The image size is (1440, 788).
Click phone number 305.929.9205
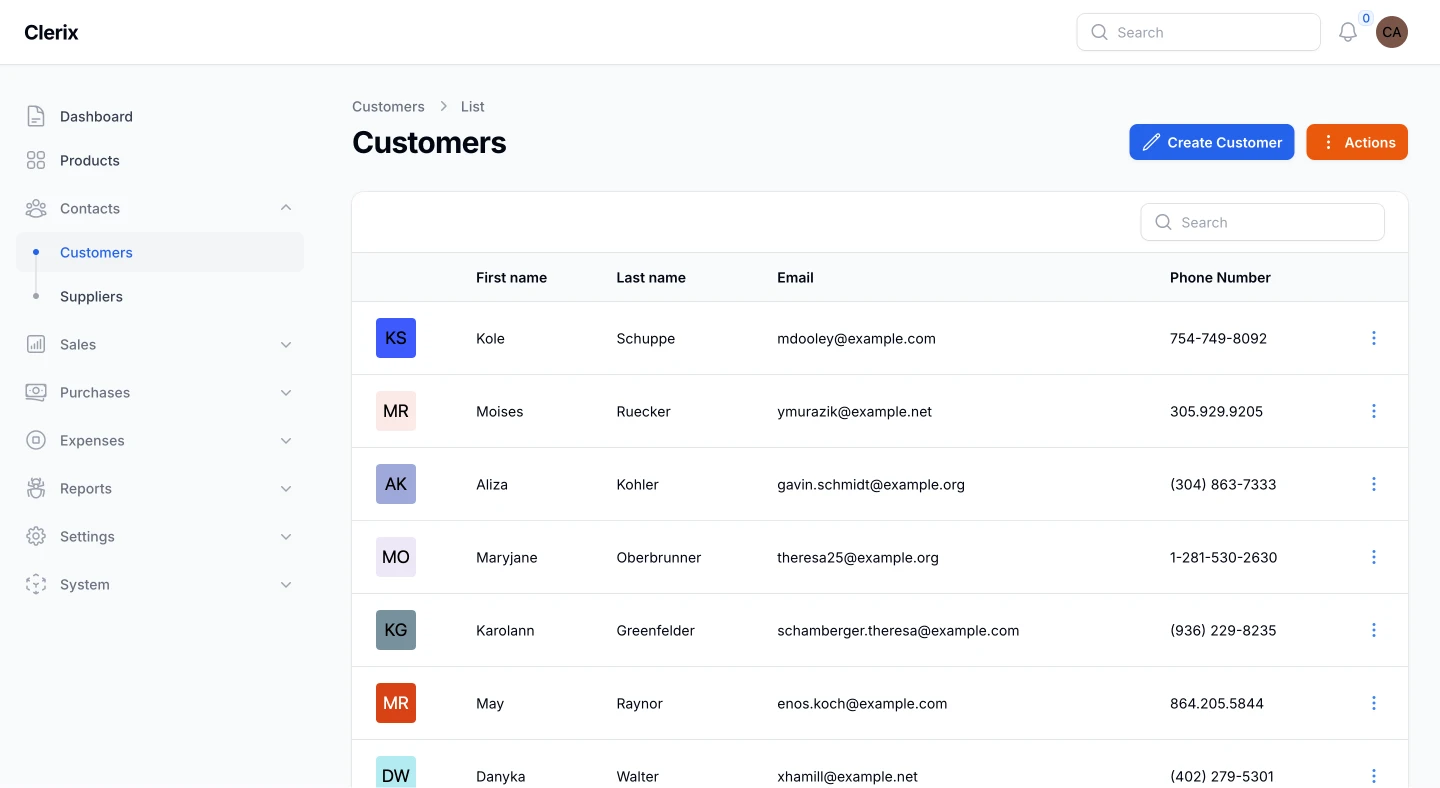1216,411
